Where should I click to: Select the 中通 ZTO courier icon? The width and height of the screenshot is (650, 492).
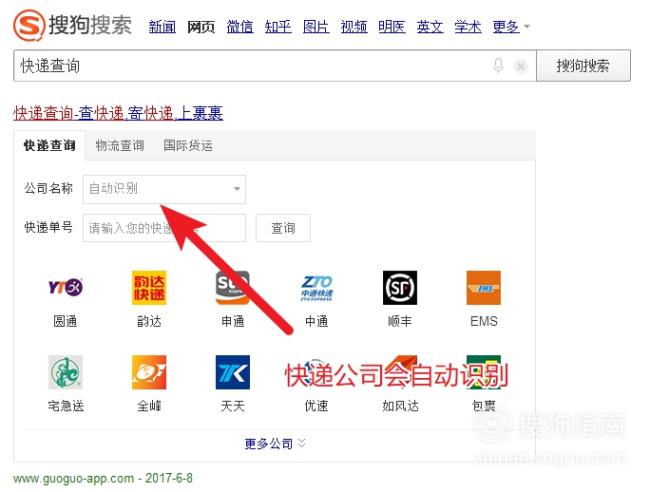pyautogui.click(x=317, y=288)
